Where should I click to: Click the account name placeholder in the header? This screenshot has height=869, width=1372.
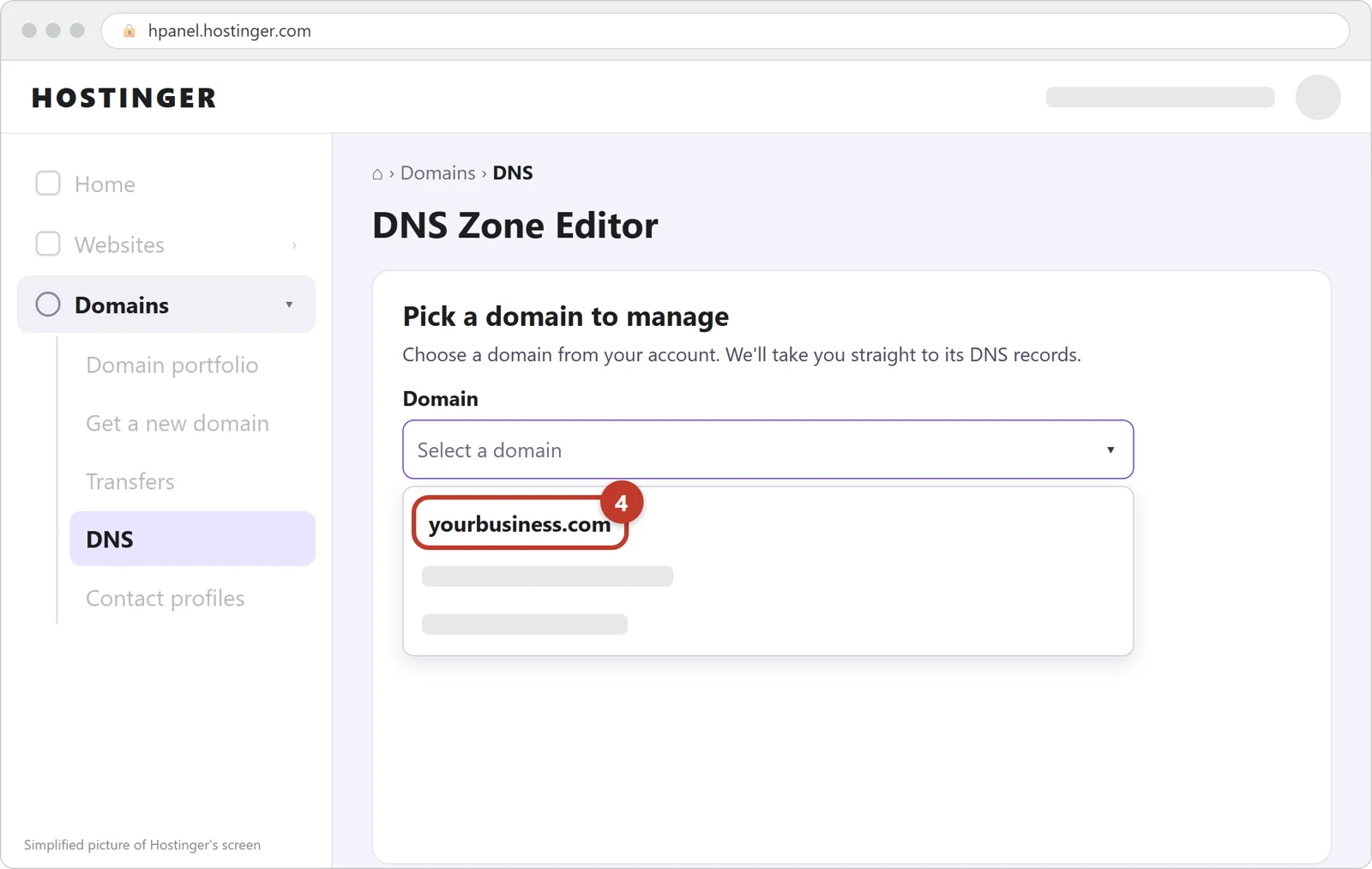pyautogui.click(x=1160, y=97)
